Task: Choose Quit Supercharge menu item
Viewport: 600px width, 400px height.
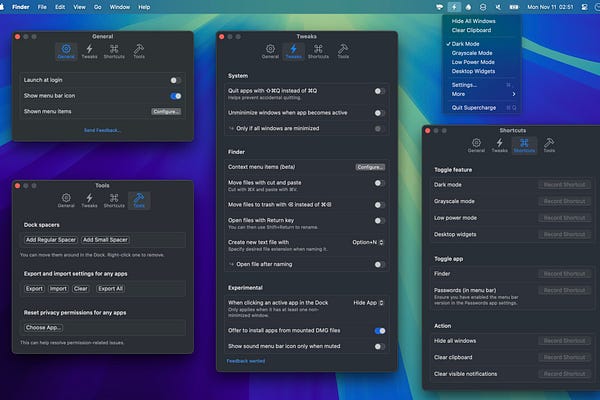Action: (483, 108)
